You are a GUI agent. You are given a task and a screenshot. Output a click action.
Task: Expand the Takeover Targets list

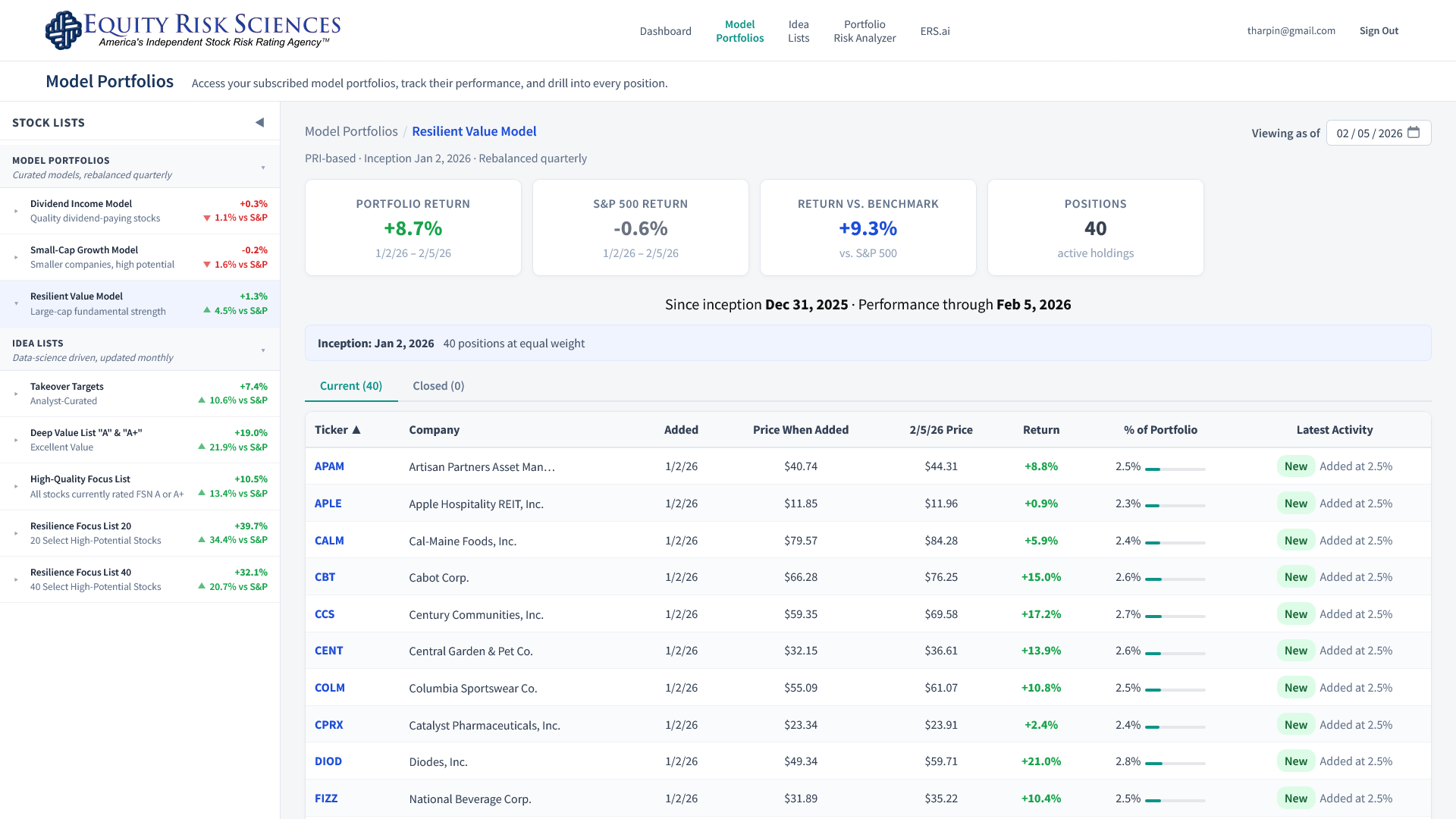tap(16, 394)
